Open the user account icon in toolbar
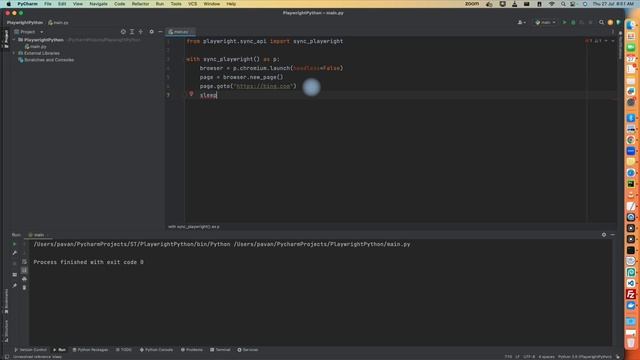 click(521, 22)
